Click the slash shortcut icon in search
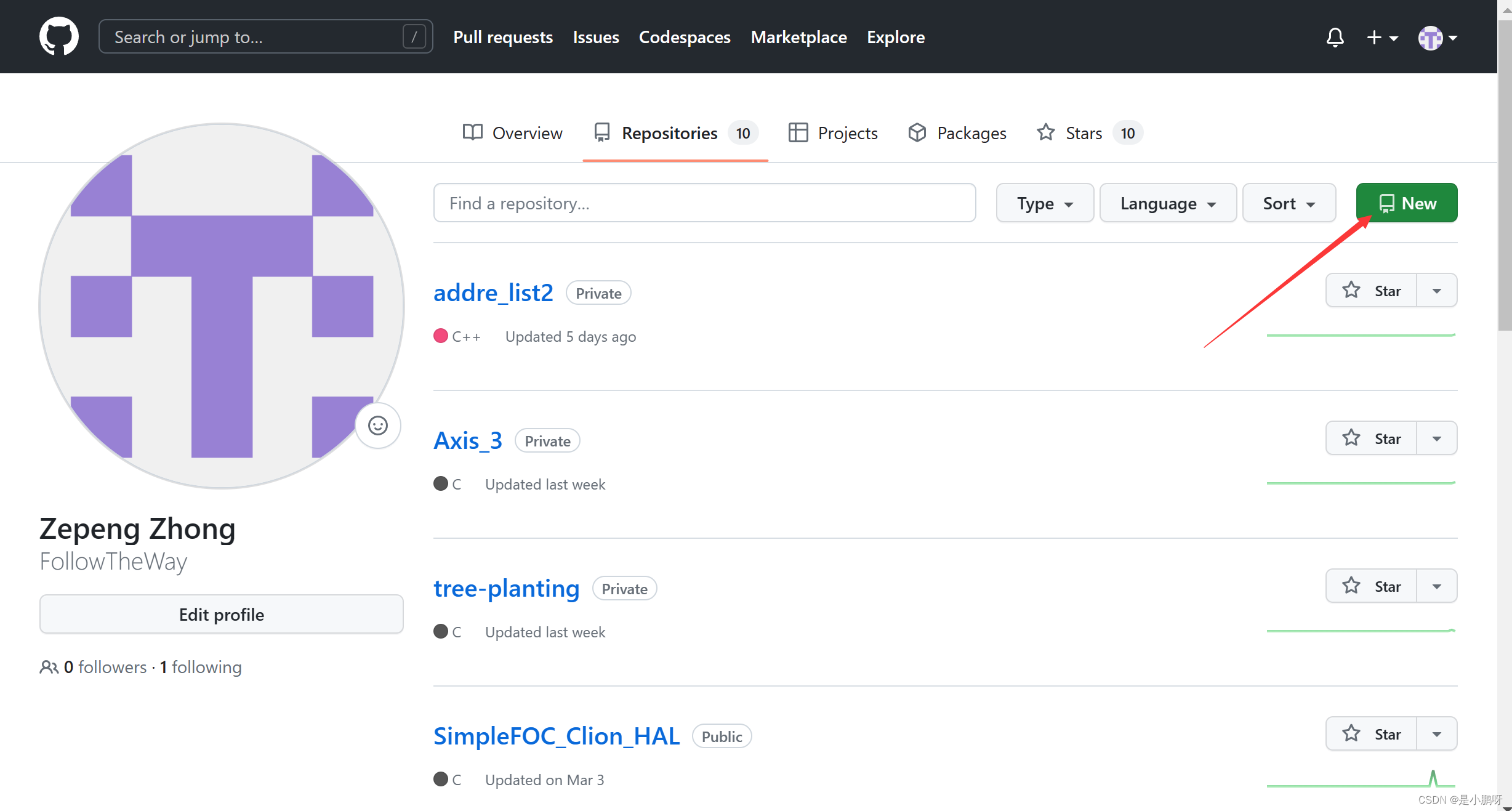1512x811 pixels. [x=414, y=37]
